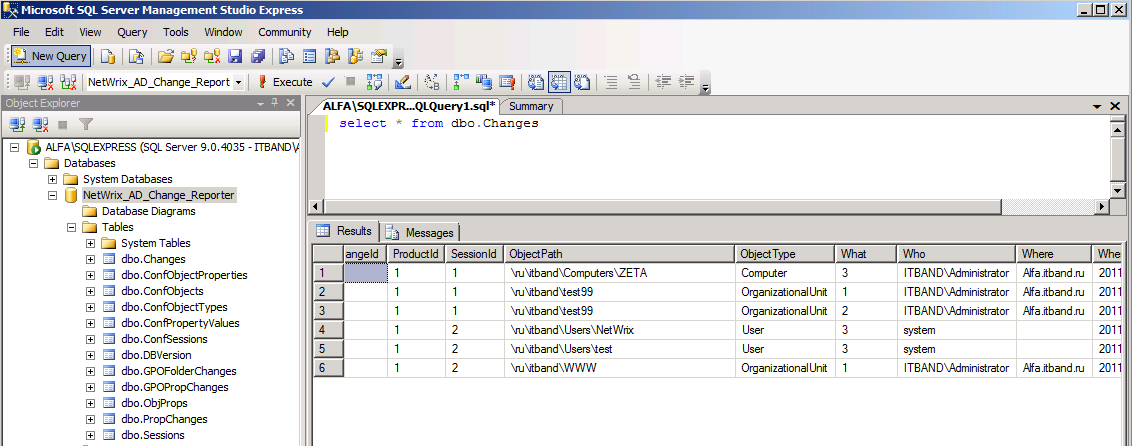Viewport: 1132px width, 446px height.
Task: Click the ObjectPath column header
Action: point(619,254)
